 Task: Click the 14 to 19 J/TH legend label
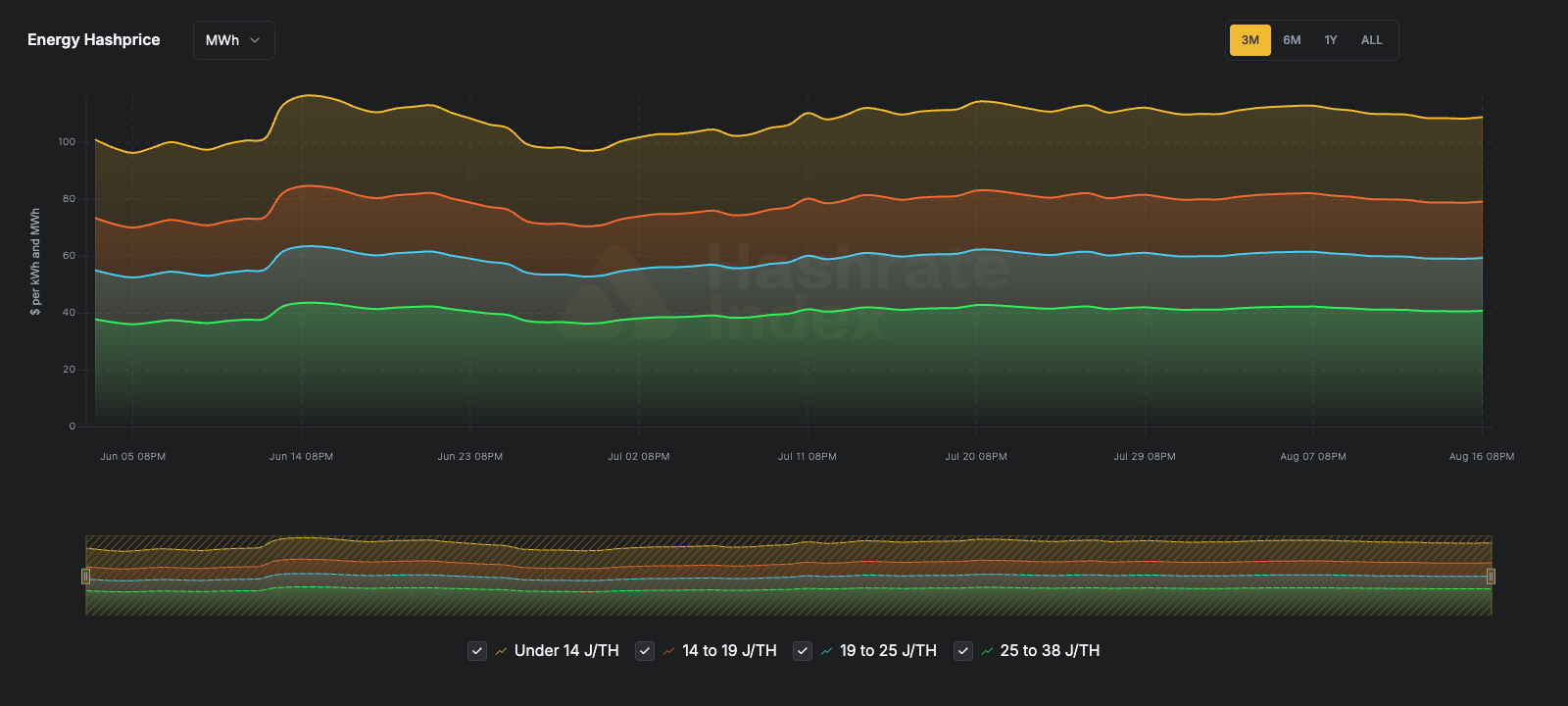click(x=729, y=651)
